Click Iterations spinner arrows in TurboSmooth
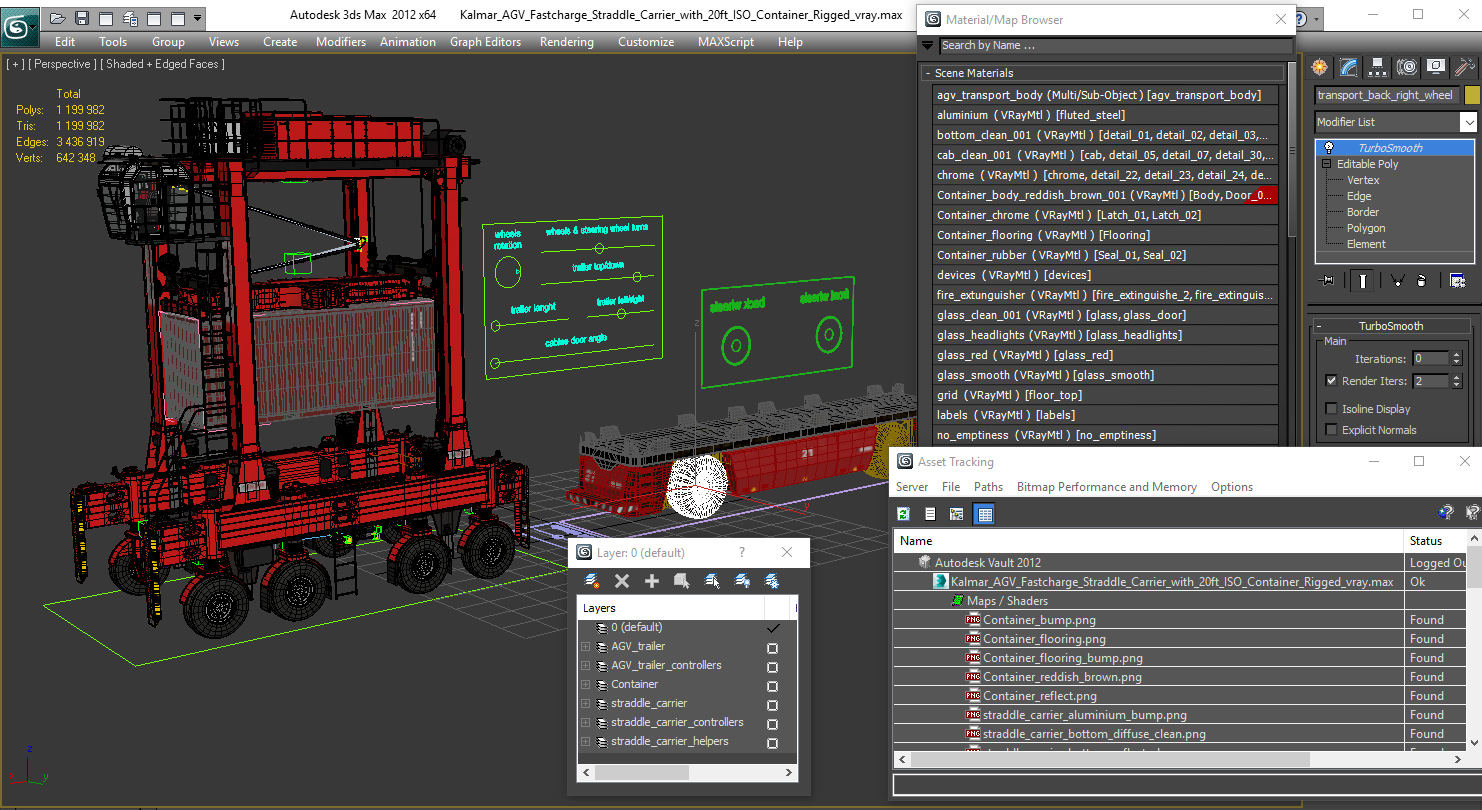The image size is (1482, 810). 1456,358
